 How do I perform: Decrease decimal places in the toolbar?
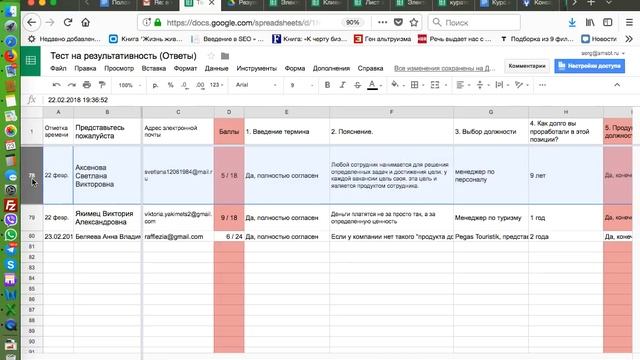pyautogui.click(x=184, y=85)
